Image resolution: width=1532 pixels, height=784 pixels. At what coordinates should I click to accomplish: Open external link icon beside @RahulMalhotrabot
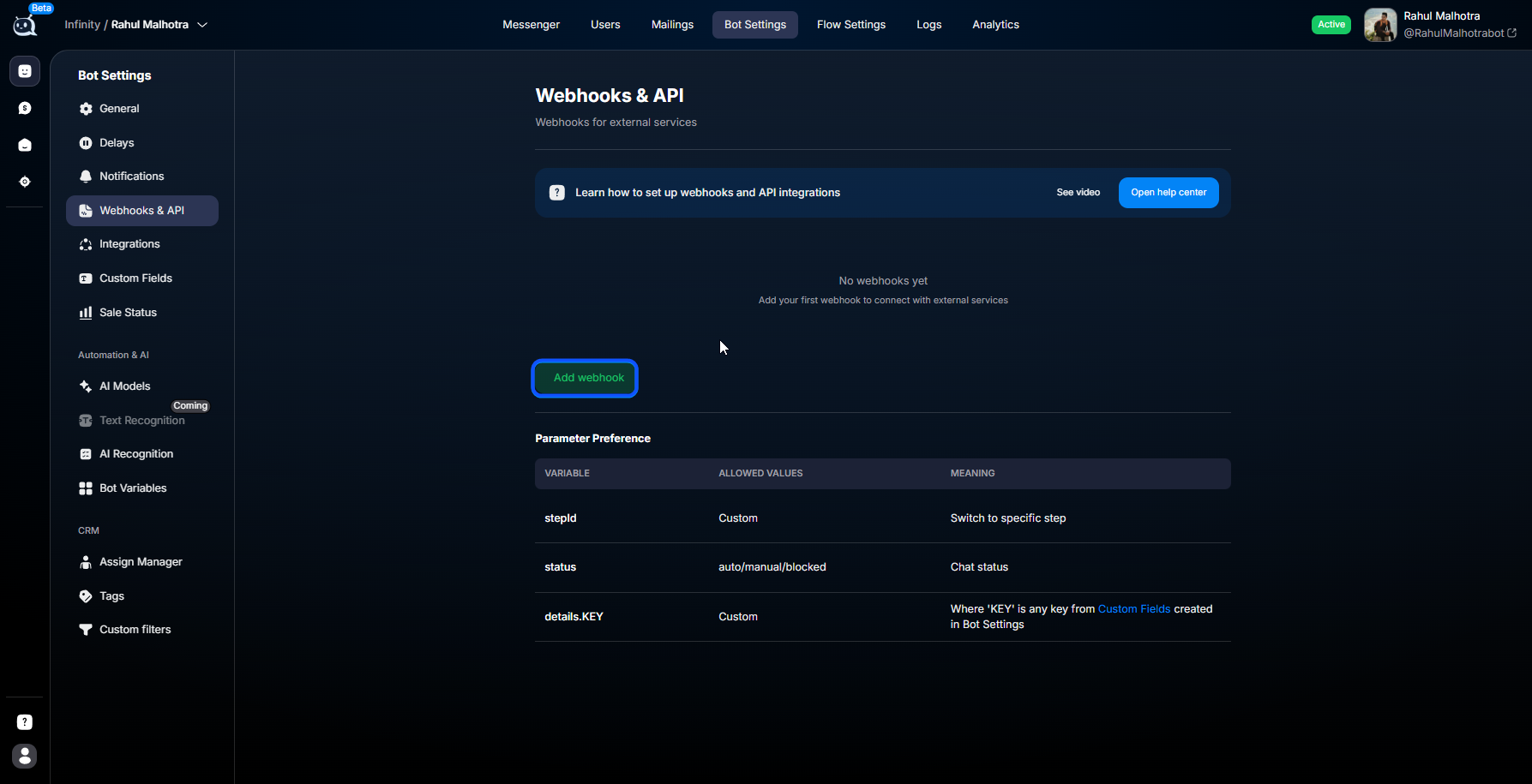tap(1512, 33)
